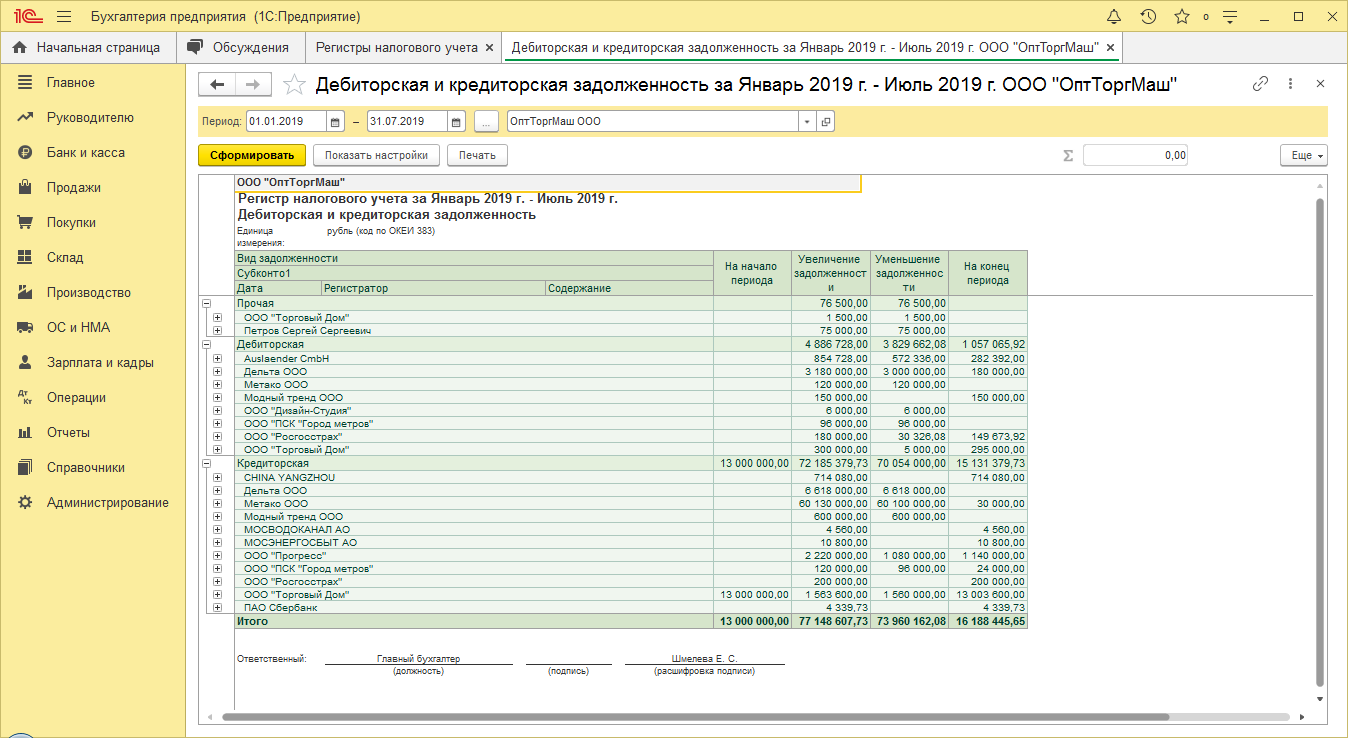Collapse the Дебиторская group
The width and height of the screenshot is (1348, 738).
[206, 344]
